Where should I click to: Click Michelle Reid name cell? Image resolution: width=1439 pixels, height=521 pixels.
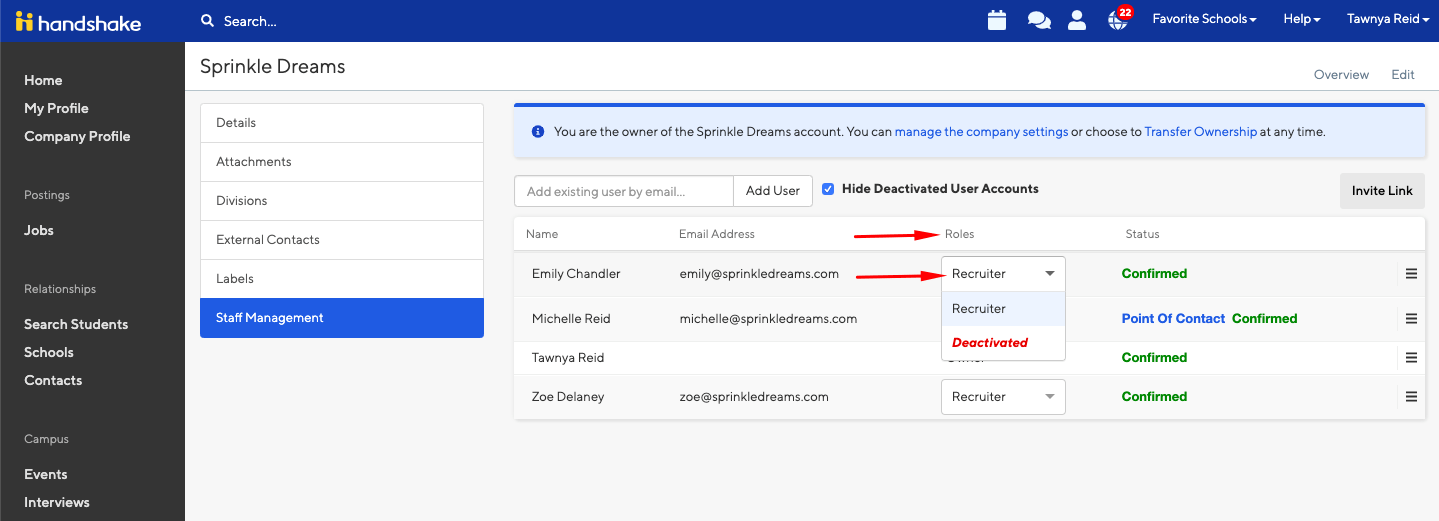click(x=571, y=318)
